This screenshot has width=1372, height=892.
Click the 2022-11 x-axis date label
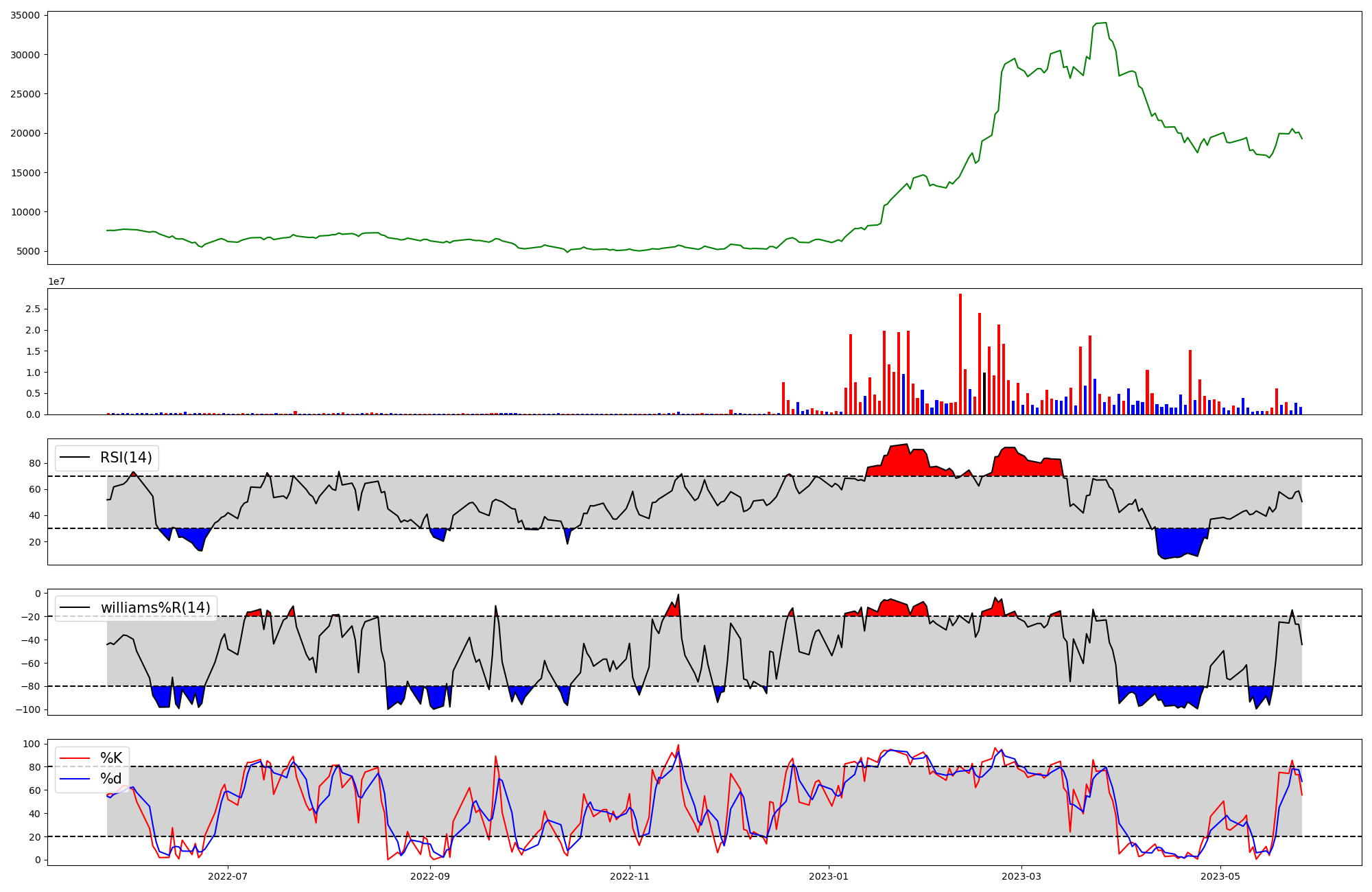[630, 876]
